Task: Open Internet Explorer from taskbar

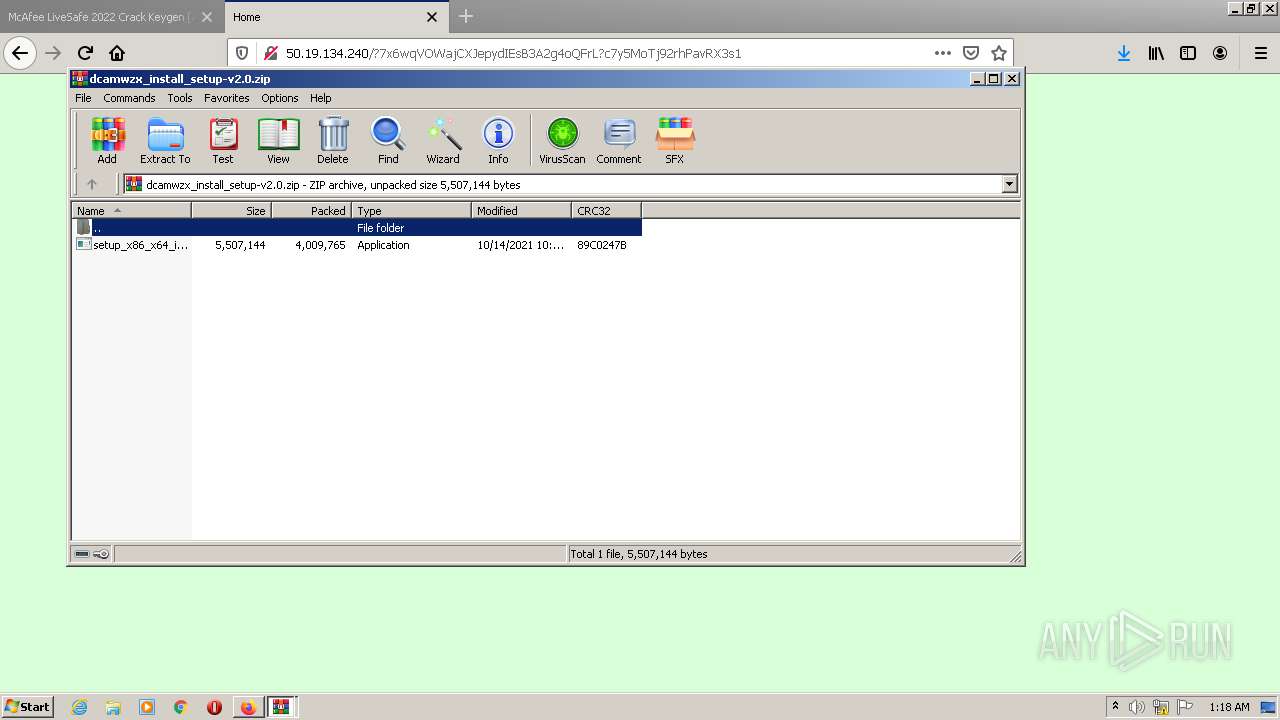Action: 79,707
